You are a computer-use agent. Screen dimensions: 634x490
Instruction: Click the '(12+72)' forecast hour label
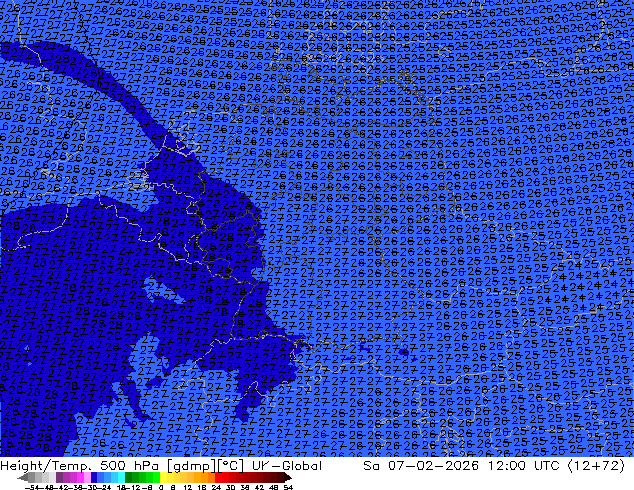tap(596, 466)
